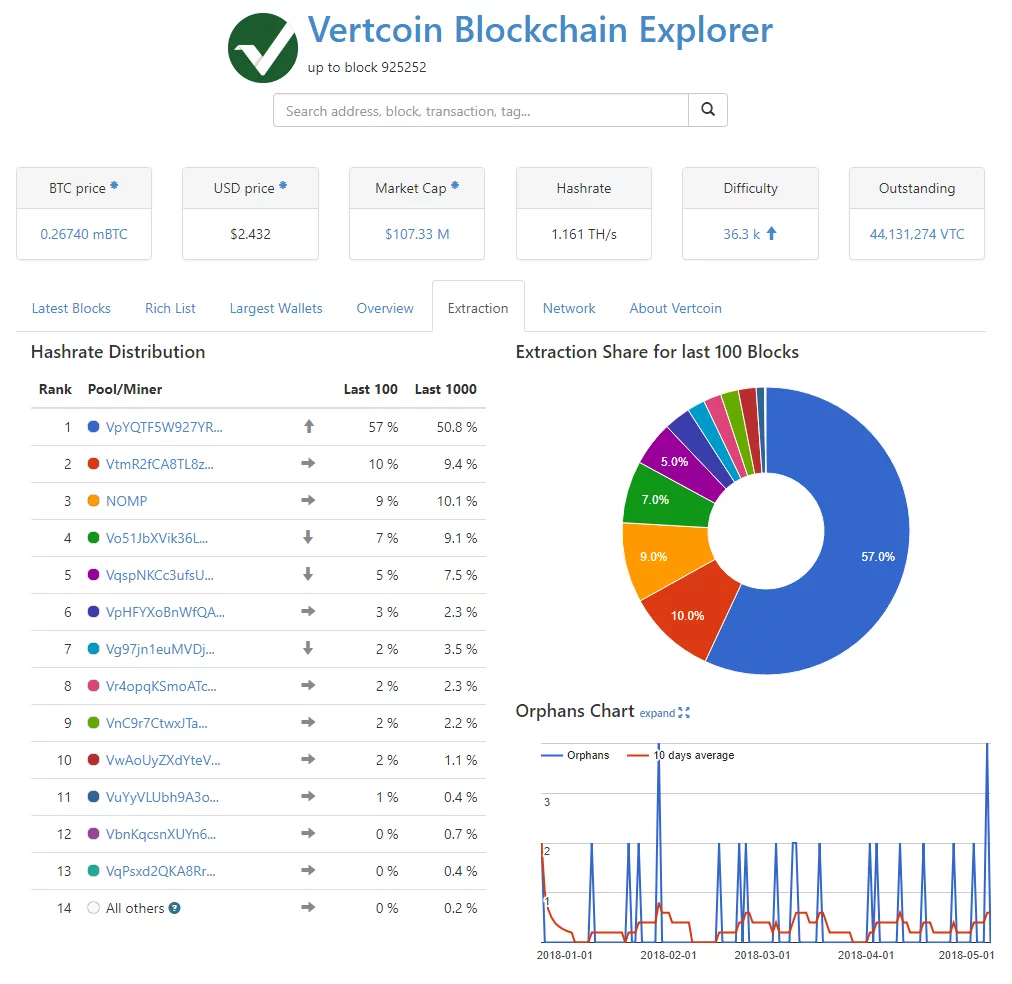Open the NOMP pool link
Screen dimensions: 1012x984
coord(126,501)
